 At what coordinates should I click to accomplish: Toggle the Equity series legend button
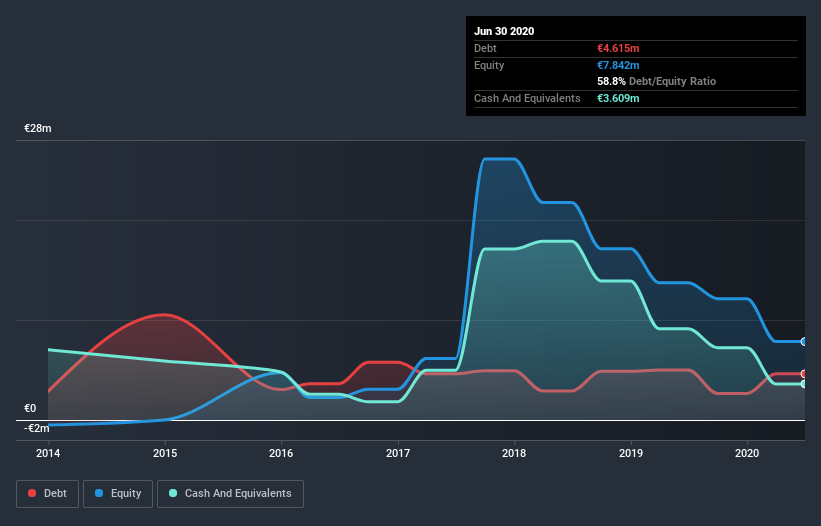[118, 494]
